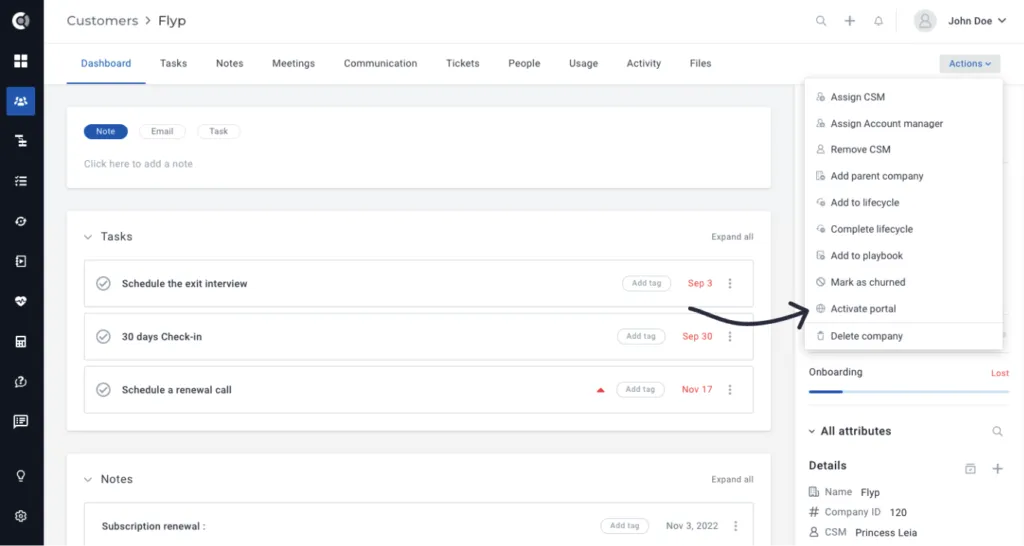Choose Delete company
The height and width of the screenshot is (546, 1024).
point(904,336)
